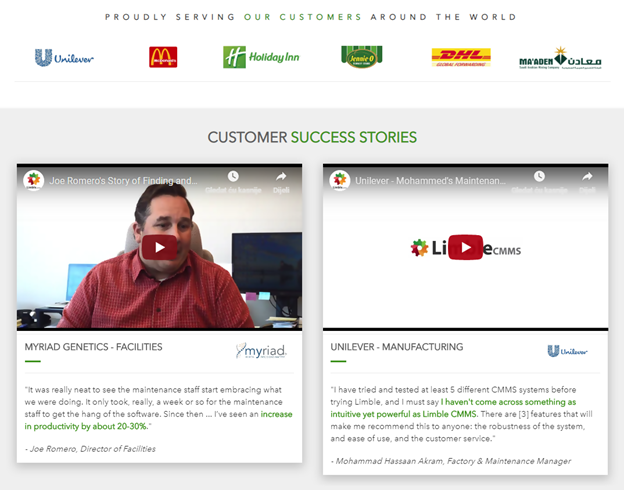
Task: Play the Joe Romero story video
Action: pyautogui.click(x=159, y=247)
